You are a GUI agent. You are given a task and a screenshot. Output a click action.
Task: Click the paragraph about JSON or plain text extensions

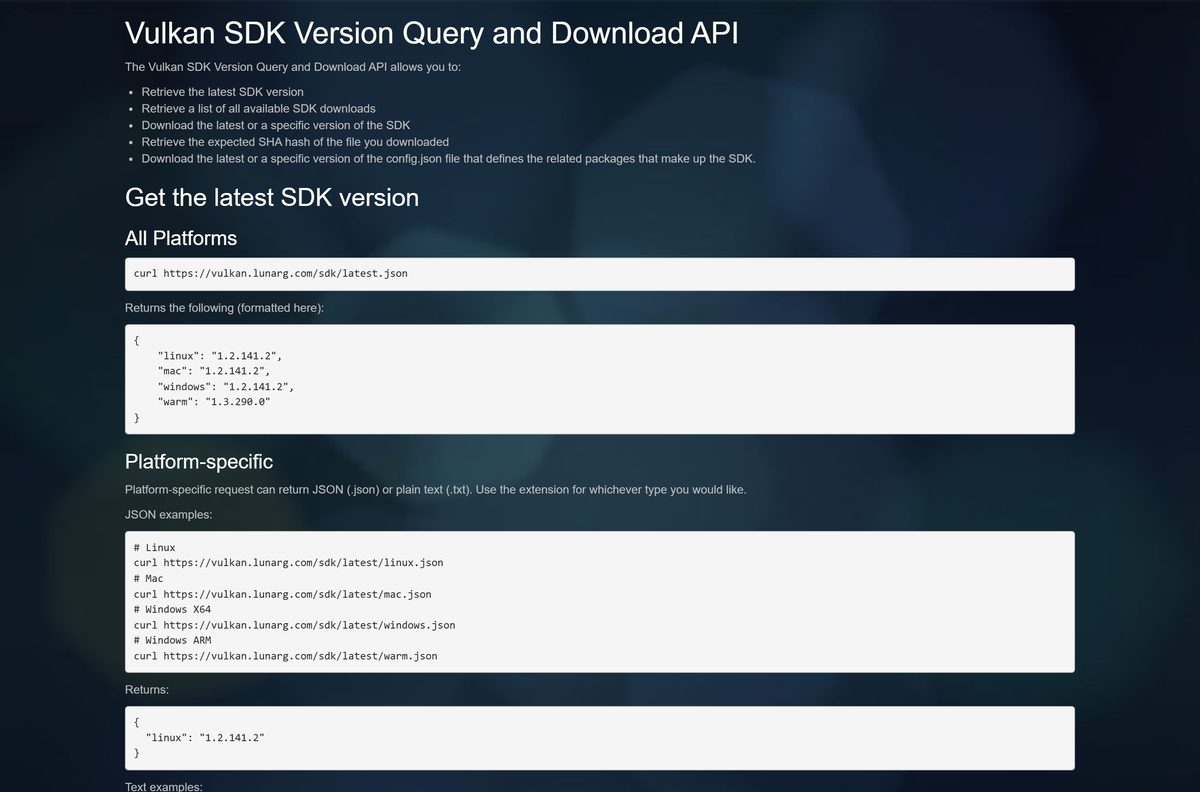pyautogui.click(x=435, y=490)
